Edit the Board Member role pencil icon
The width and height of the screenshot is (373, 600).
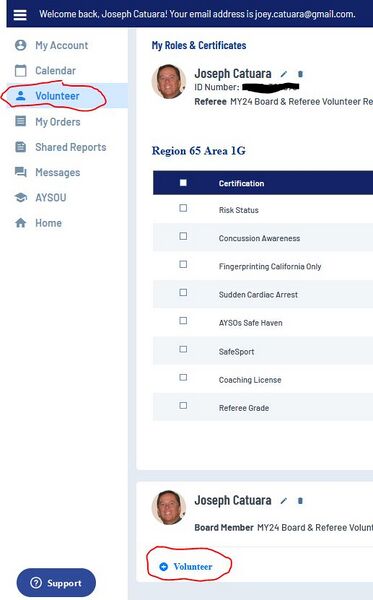(x=283, y=501)
